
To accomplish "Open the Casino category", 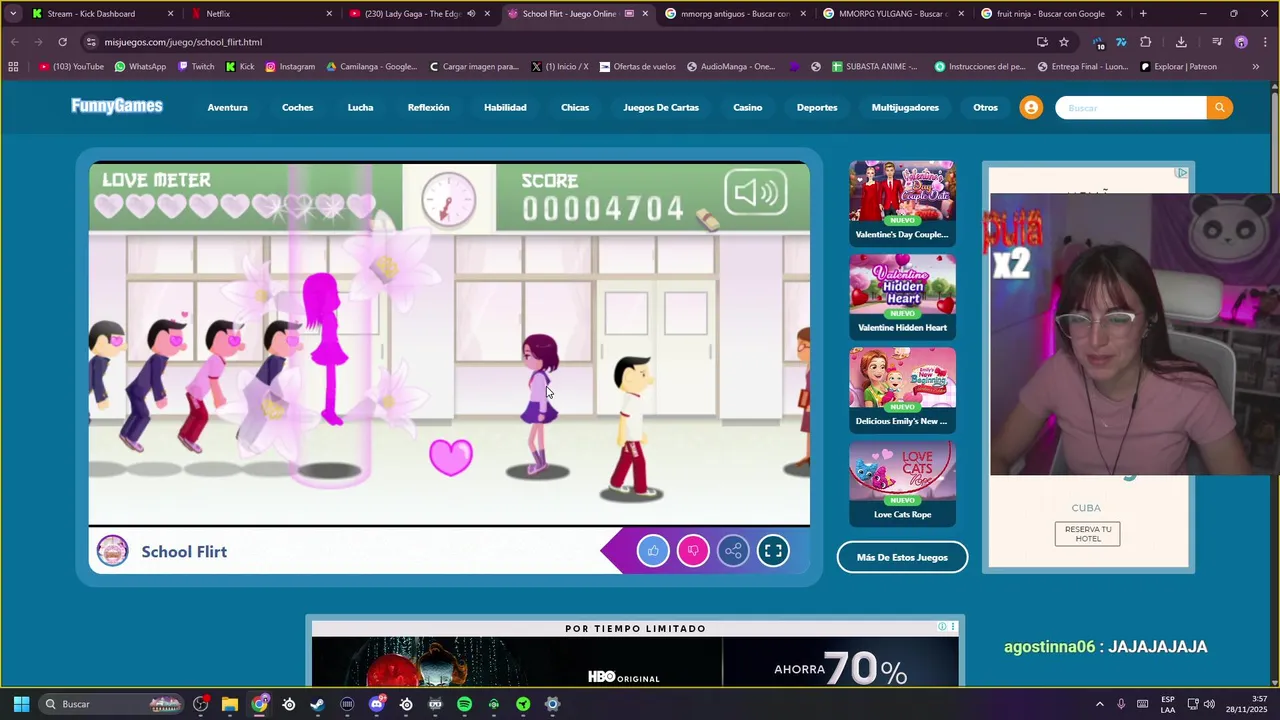I will point(747,107).
